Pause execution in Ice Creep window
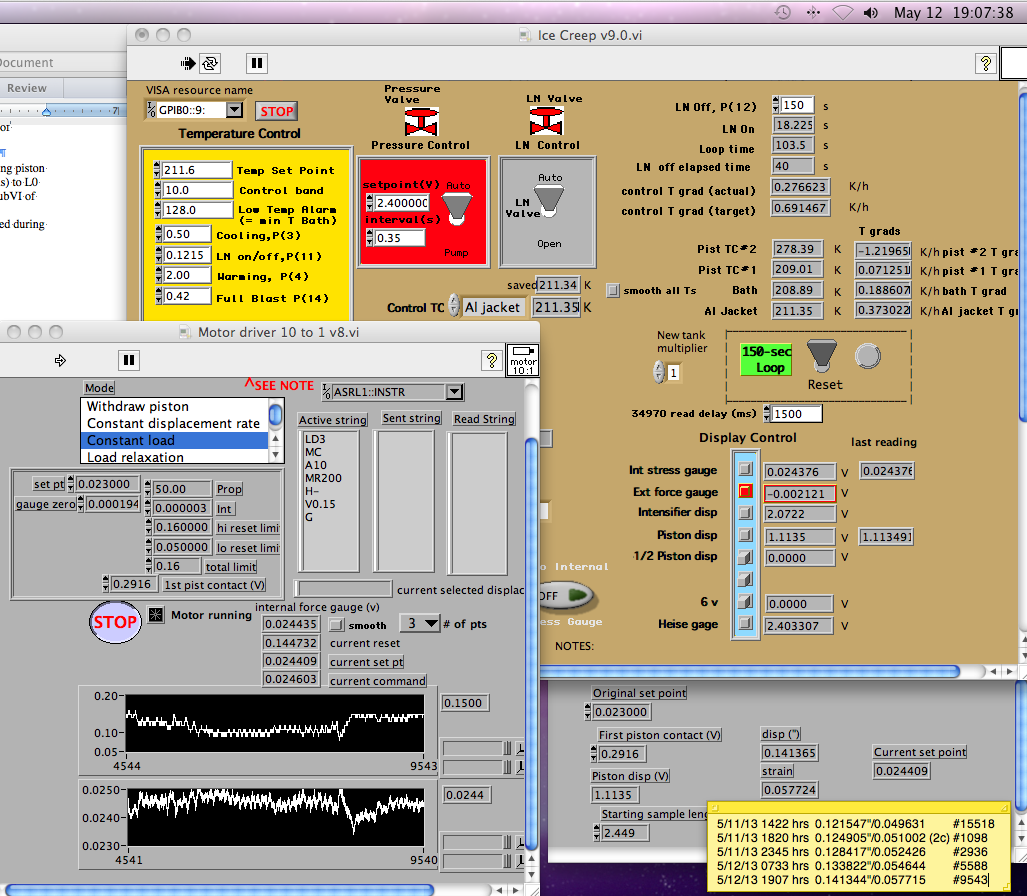Viewport: 1027px width, 896px height. pos(257,63)
